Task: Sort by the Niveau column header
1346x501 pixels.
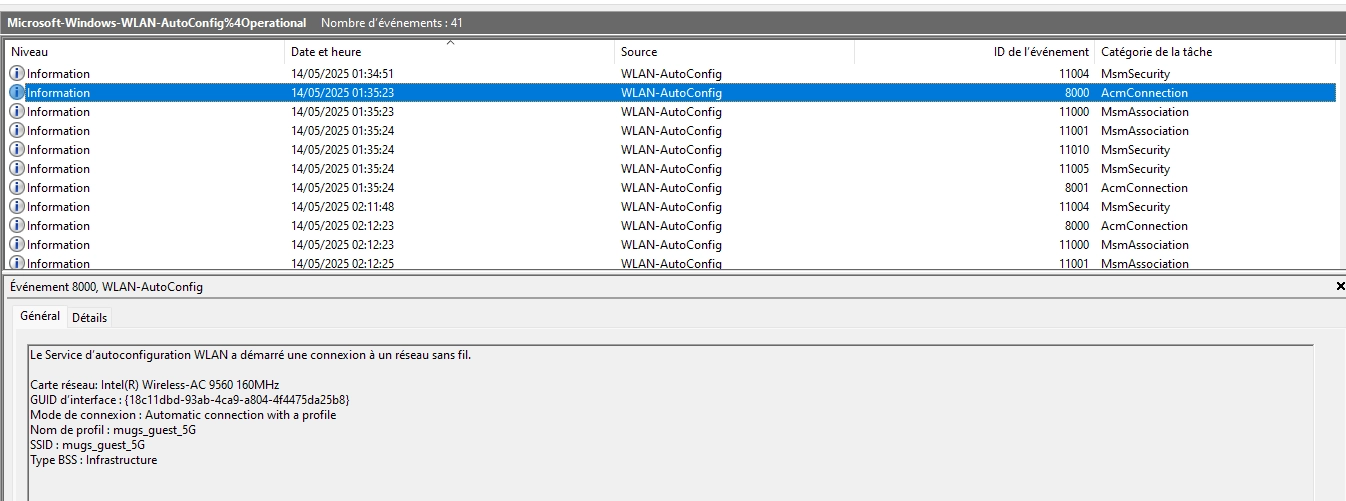Action: click(29, 52)
